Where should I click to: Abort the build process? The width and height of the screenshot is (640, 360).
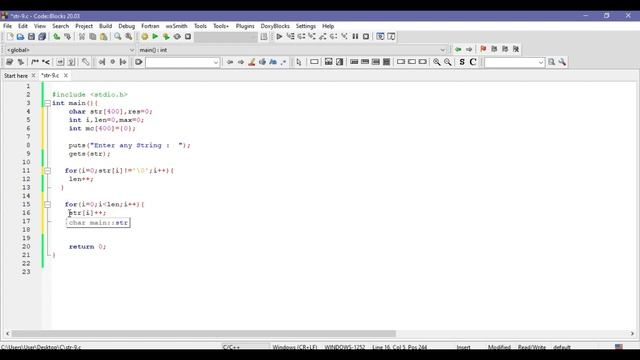click(188, 37)
